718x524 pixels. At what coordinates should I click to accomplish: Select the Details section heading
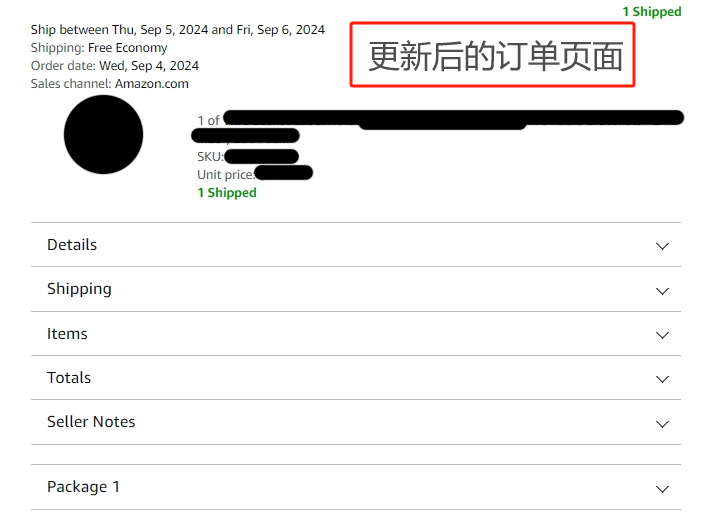pos(72,245)
